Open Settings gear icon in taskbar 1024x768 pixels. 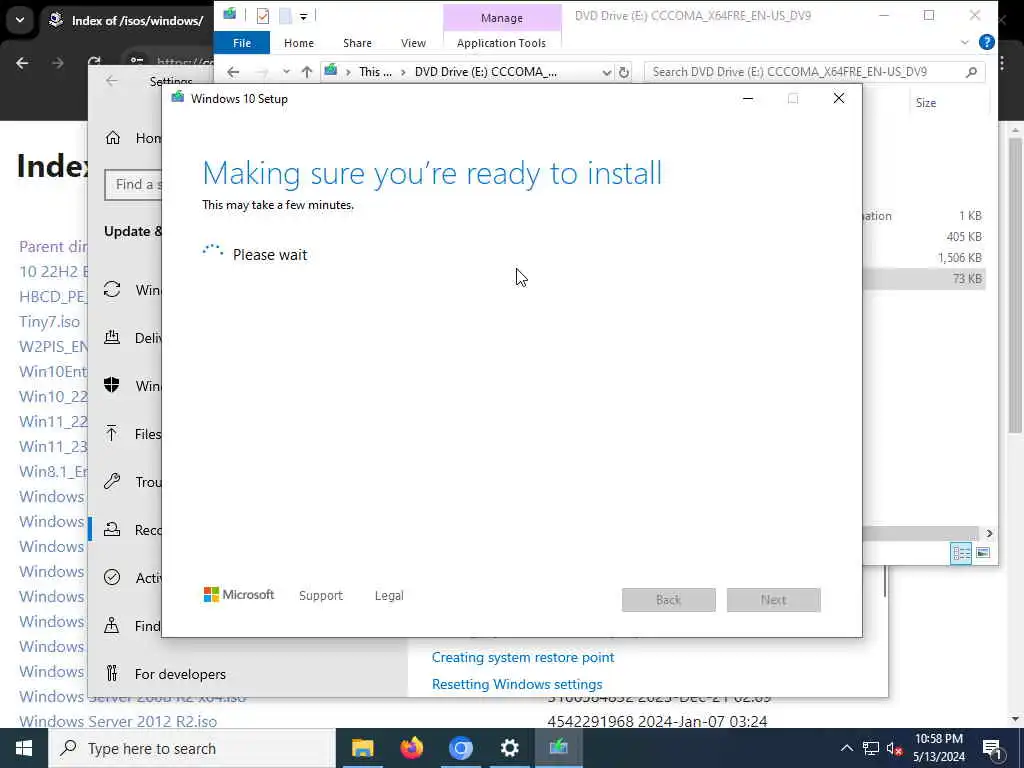tap(509, 748)
